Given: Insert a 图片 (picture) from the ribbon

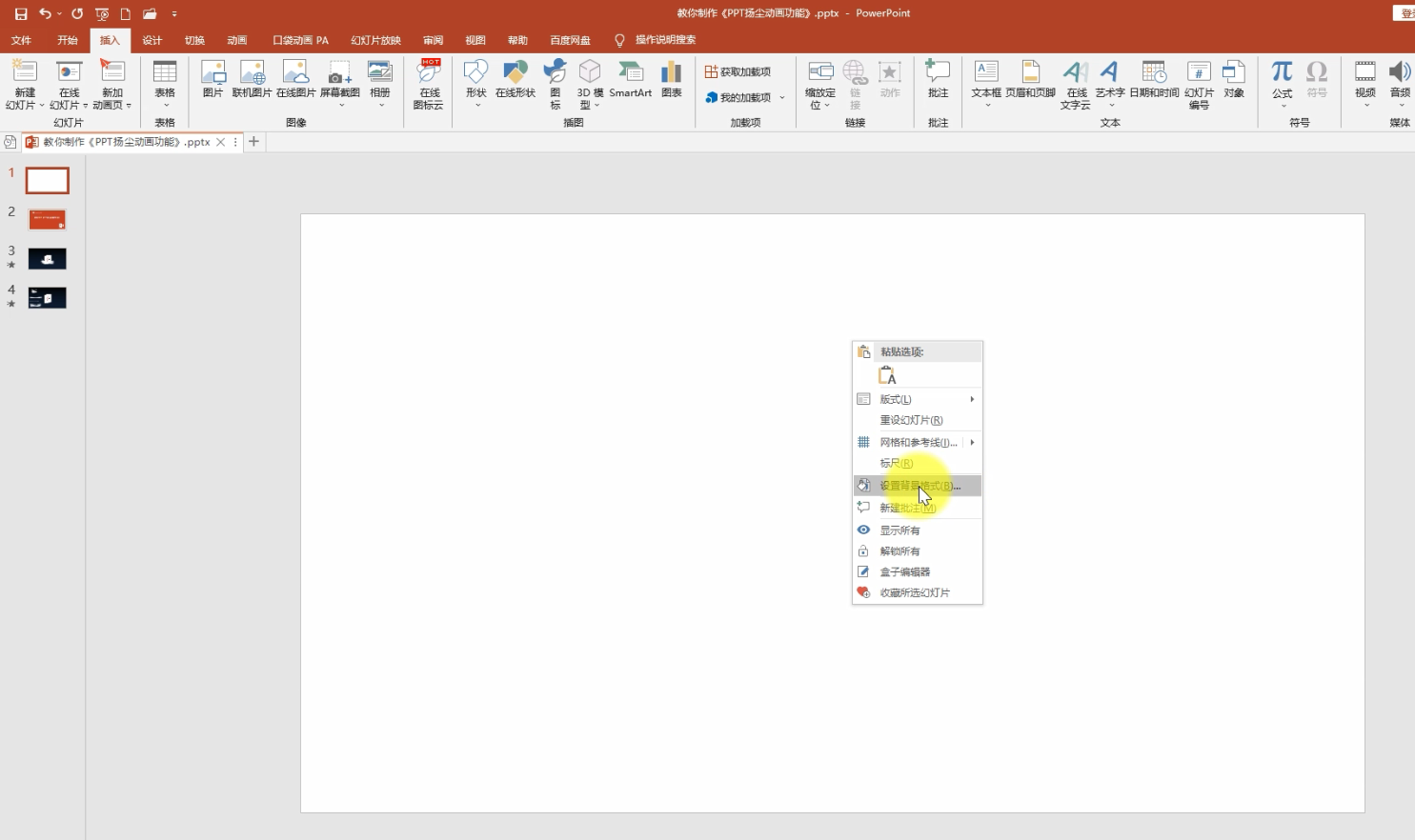Looking at the screenshot, I should (212, 80).
